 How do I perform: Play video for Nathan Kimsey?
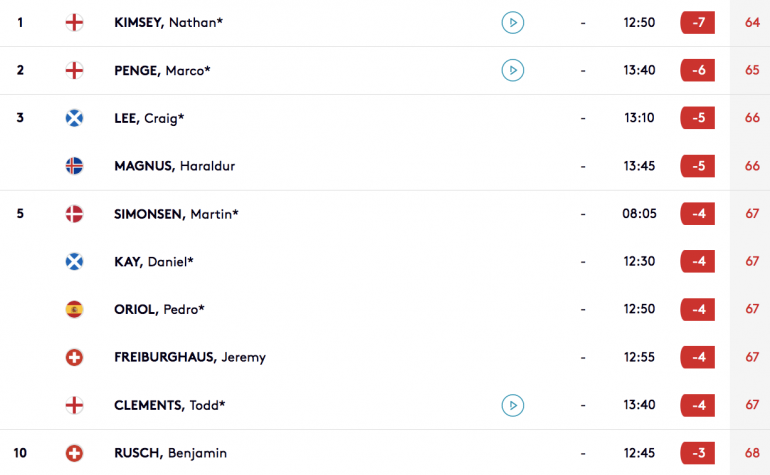(512, 23)
